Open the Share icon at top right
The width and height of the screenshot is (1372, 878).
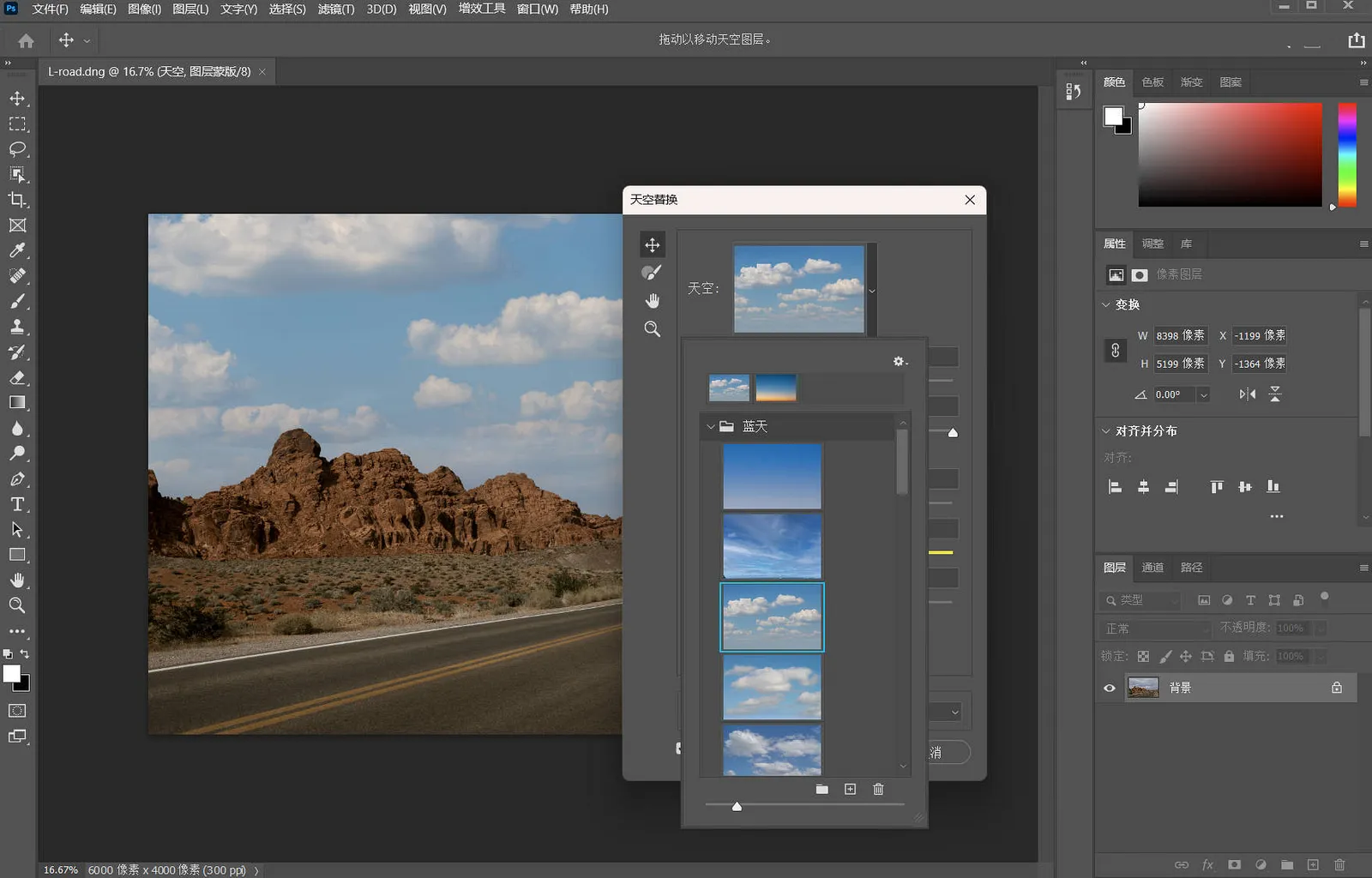click(x=1356, y=40)
